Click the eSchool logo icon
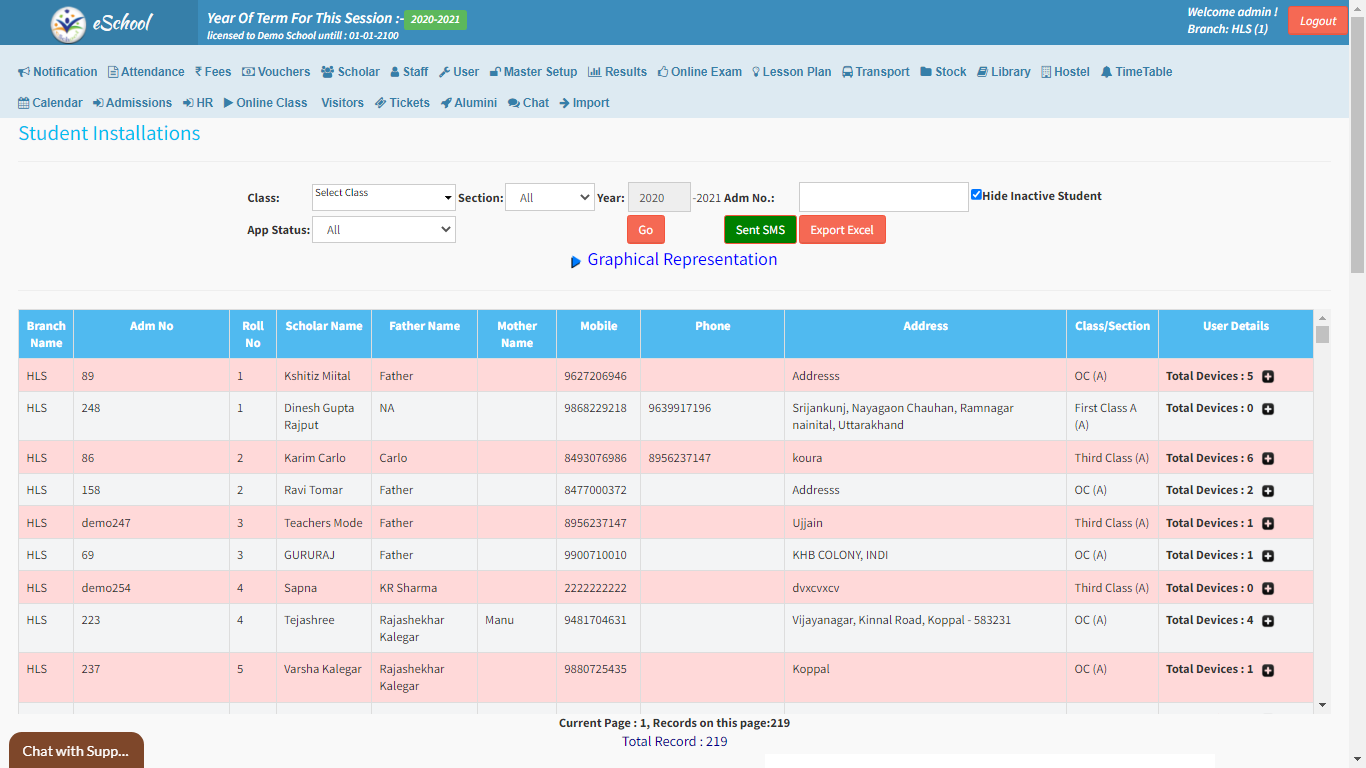The height and width of the screenshot is (768, 1366). 69,23
